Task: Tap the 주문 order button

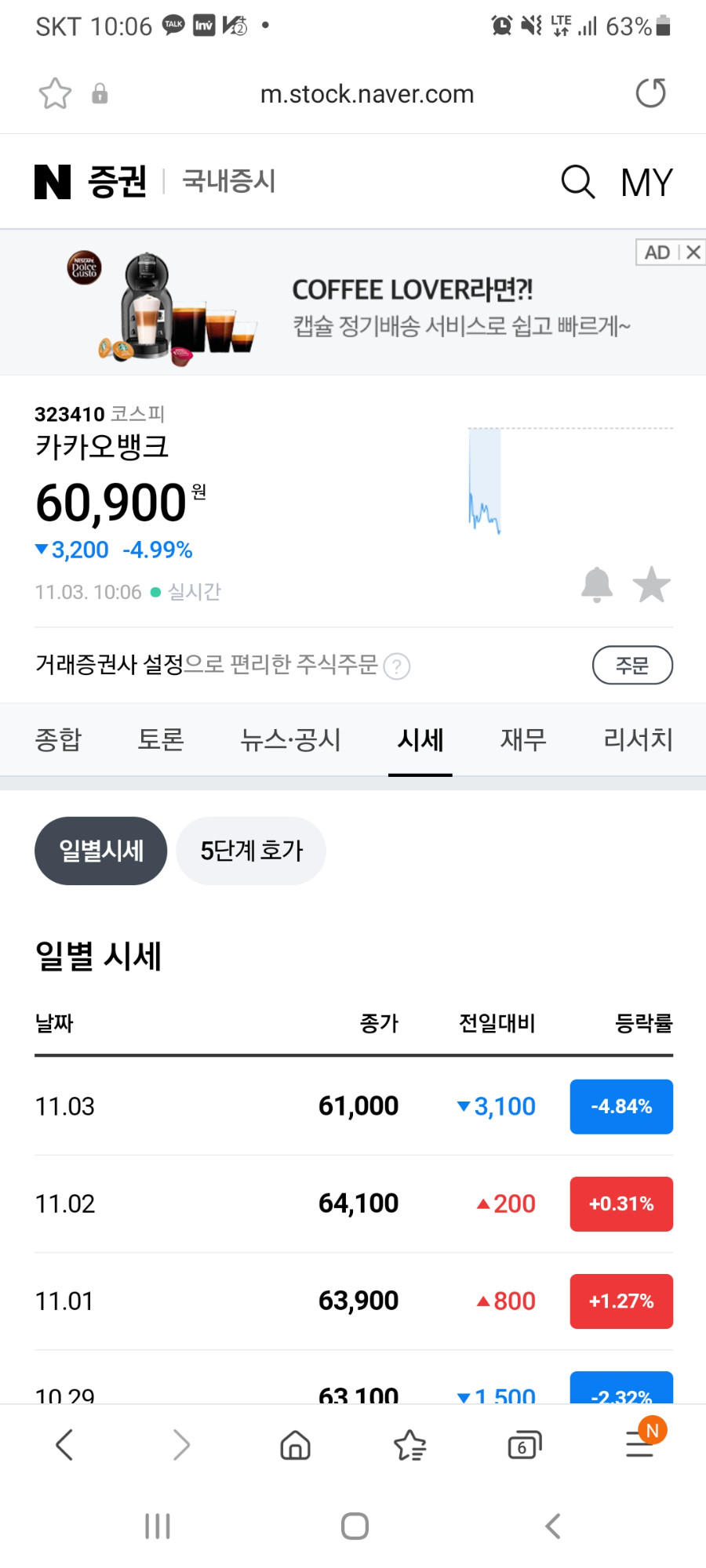Action: [632, 665]
